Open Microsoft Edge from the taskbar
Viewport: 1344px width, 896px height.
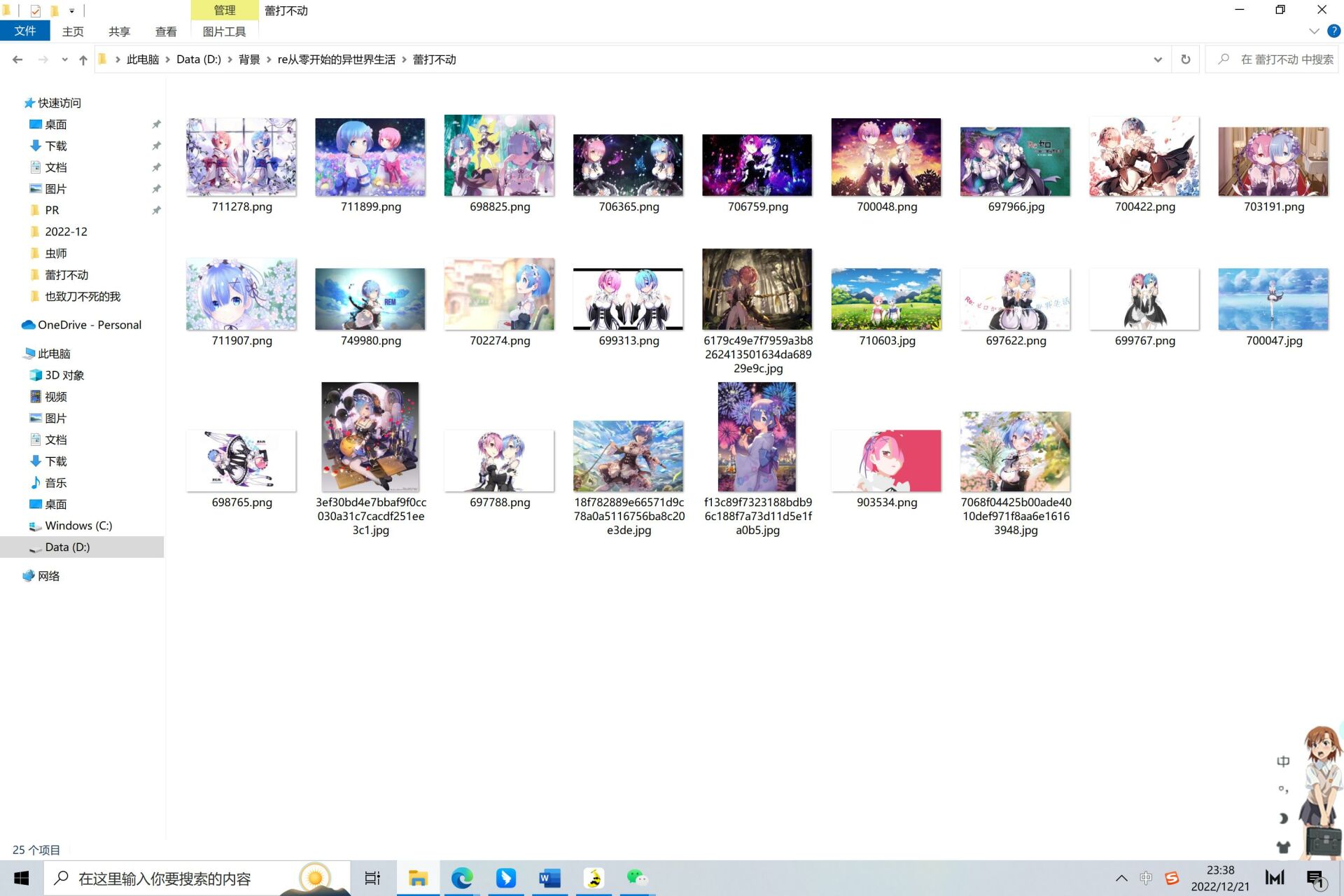tap(462, 878)
